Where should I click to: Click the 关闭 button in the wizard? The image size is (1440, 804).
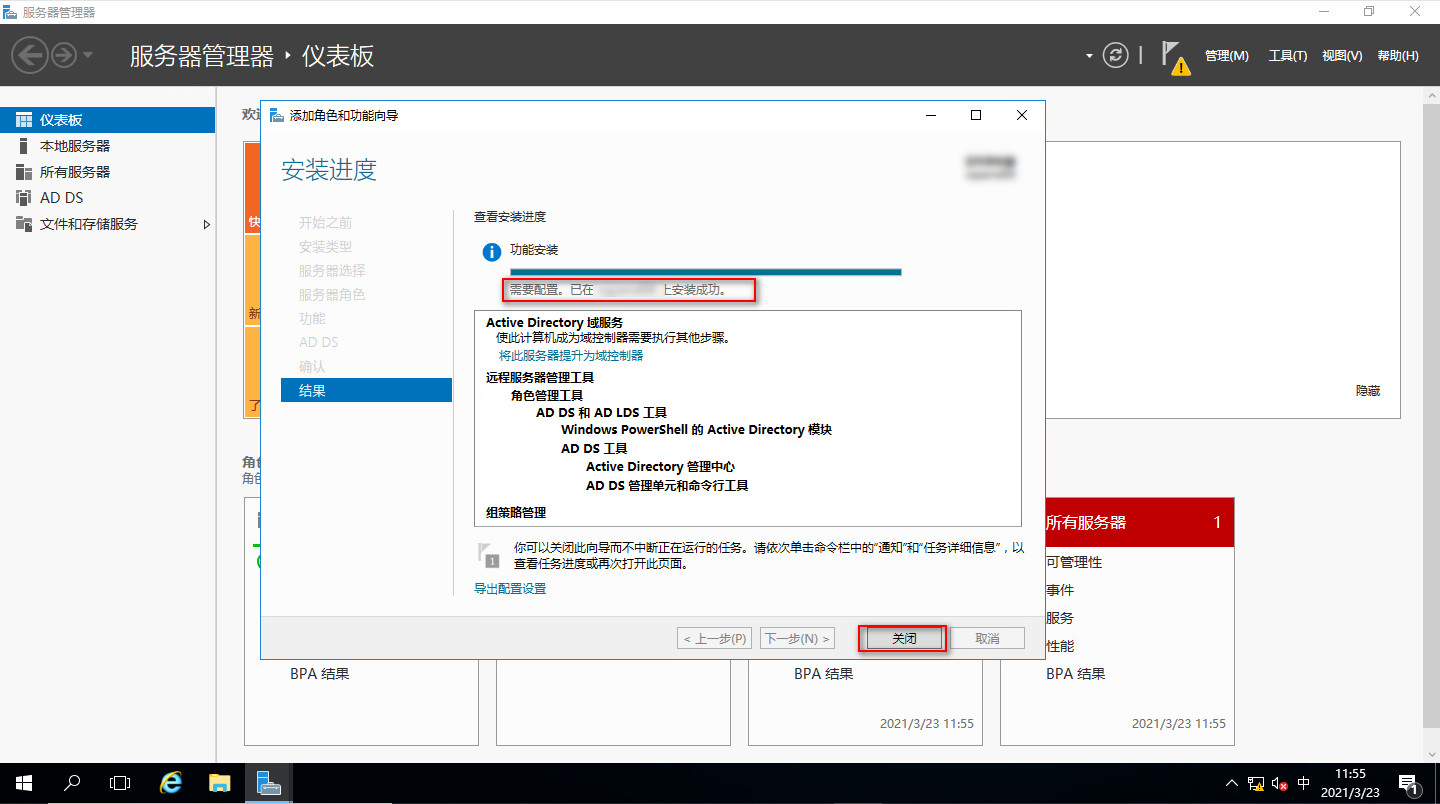[904, 638]
